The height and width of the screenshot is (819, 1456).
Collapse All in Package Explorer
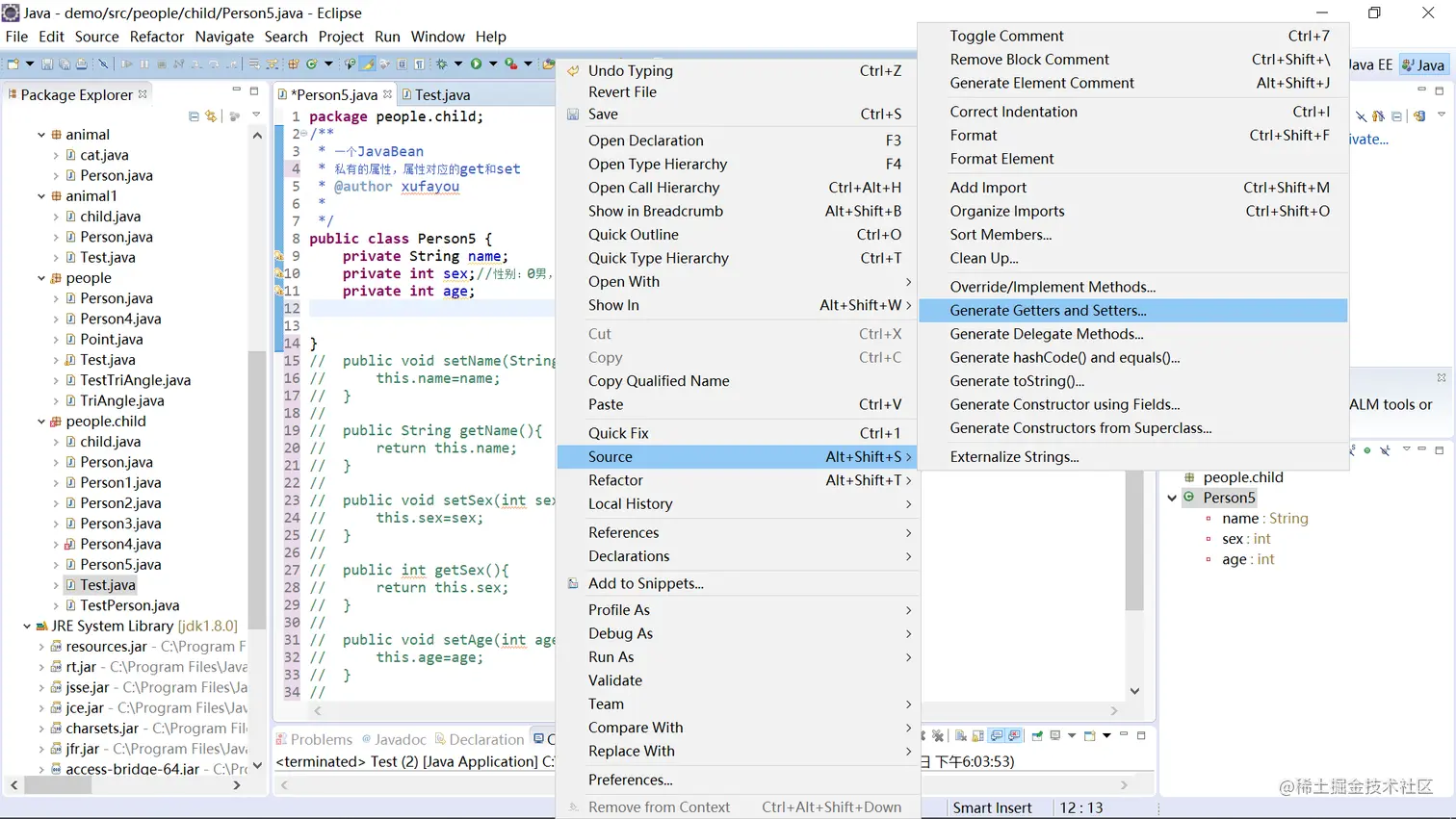pos(194,116)
